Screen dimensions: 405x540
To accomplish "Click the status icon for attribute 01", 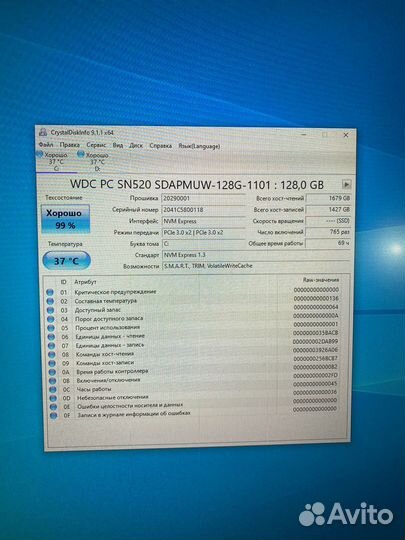I will 50,292.
